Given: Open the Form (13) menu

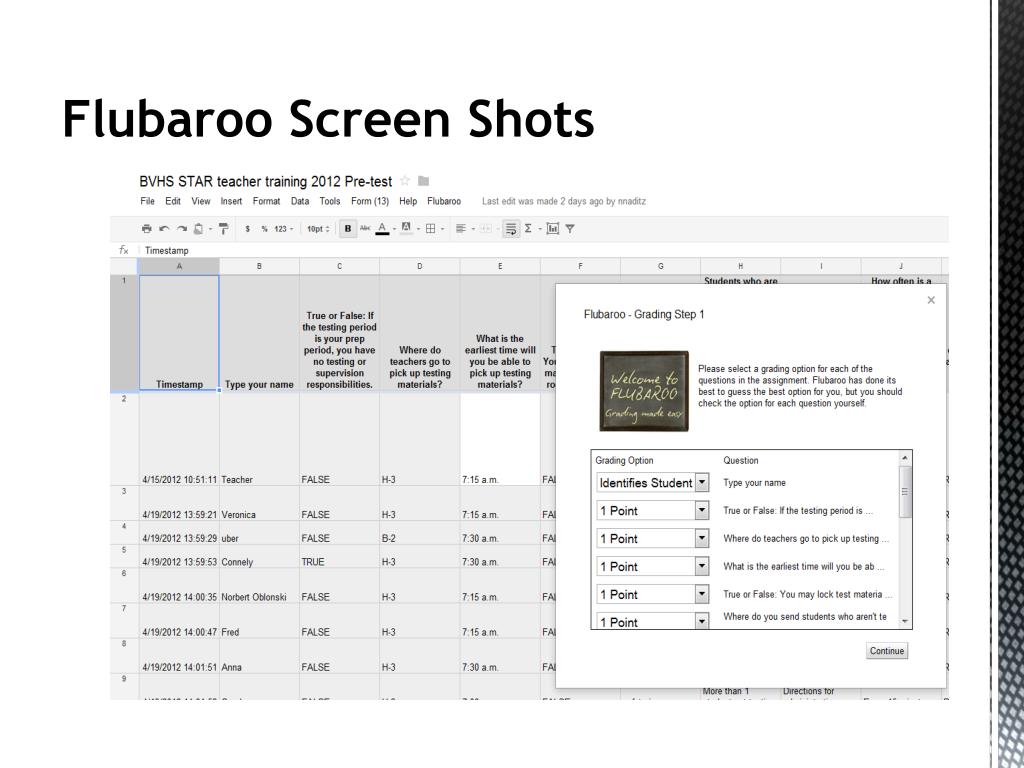Looking at the screenshot, I should [x=367, y=201].
